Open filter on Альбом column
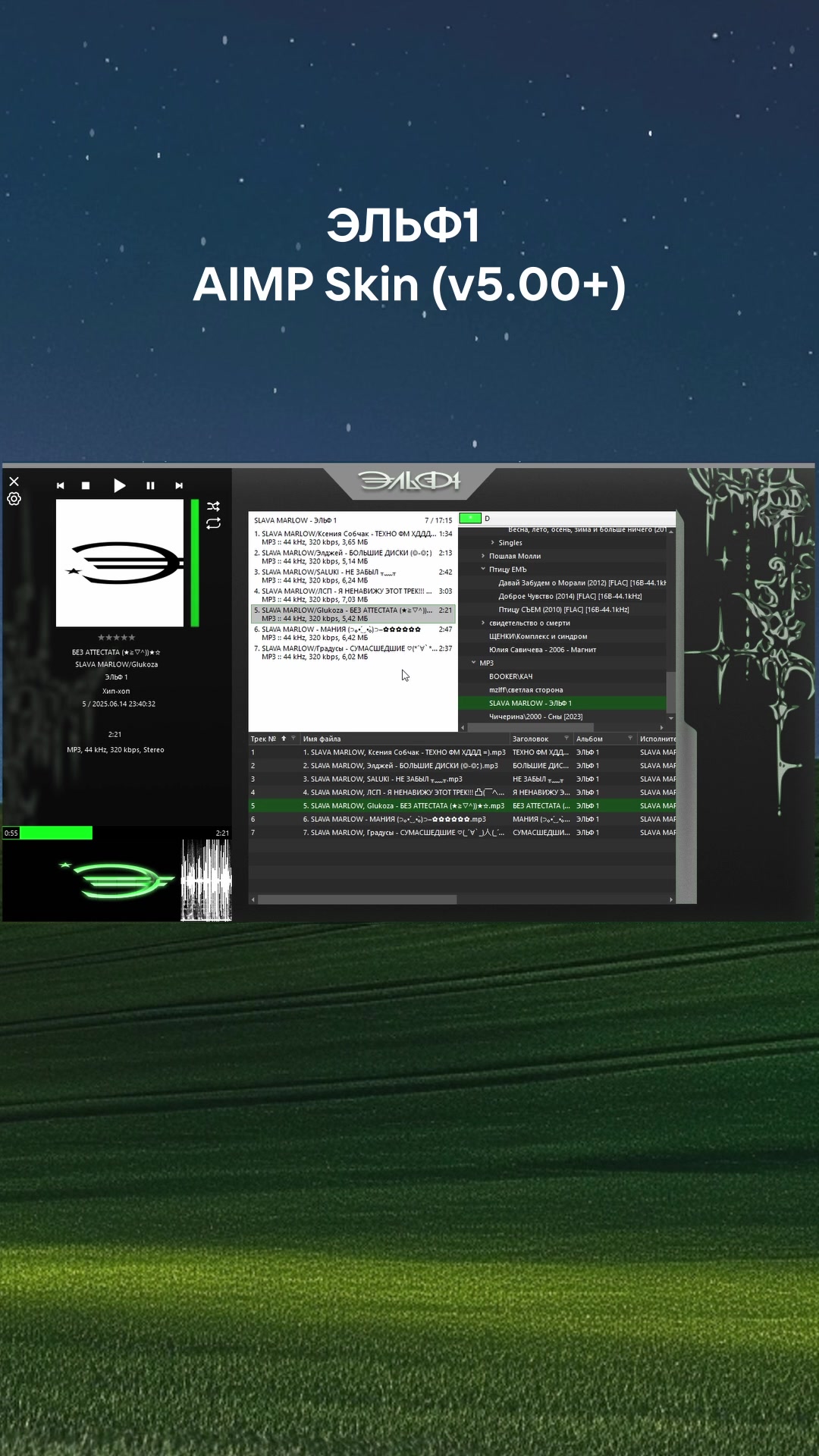This screenshot has width=819, height=1456. click(629, 738)
